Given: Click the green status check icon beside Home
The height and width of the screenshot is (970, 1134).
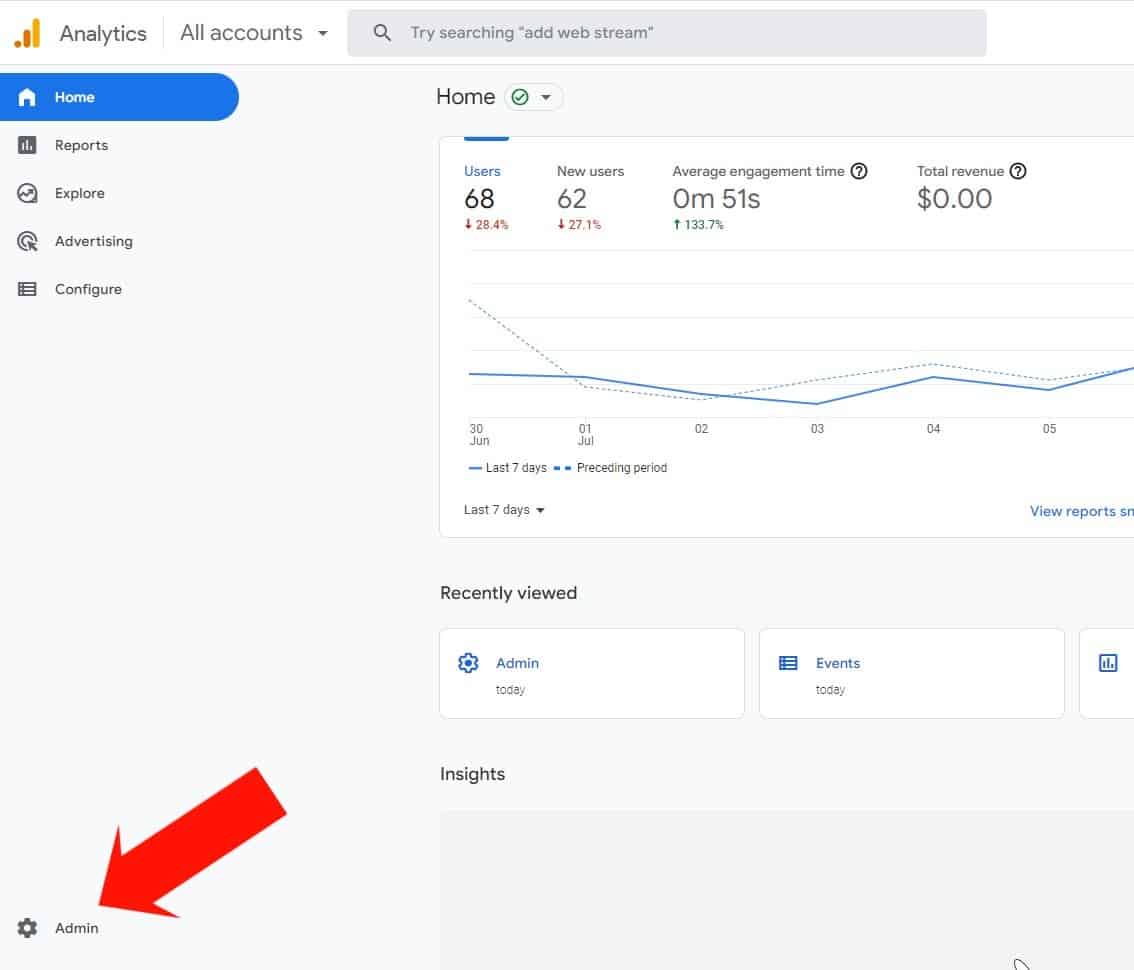Looking at the screenshot, I should (x=520, y=97).
